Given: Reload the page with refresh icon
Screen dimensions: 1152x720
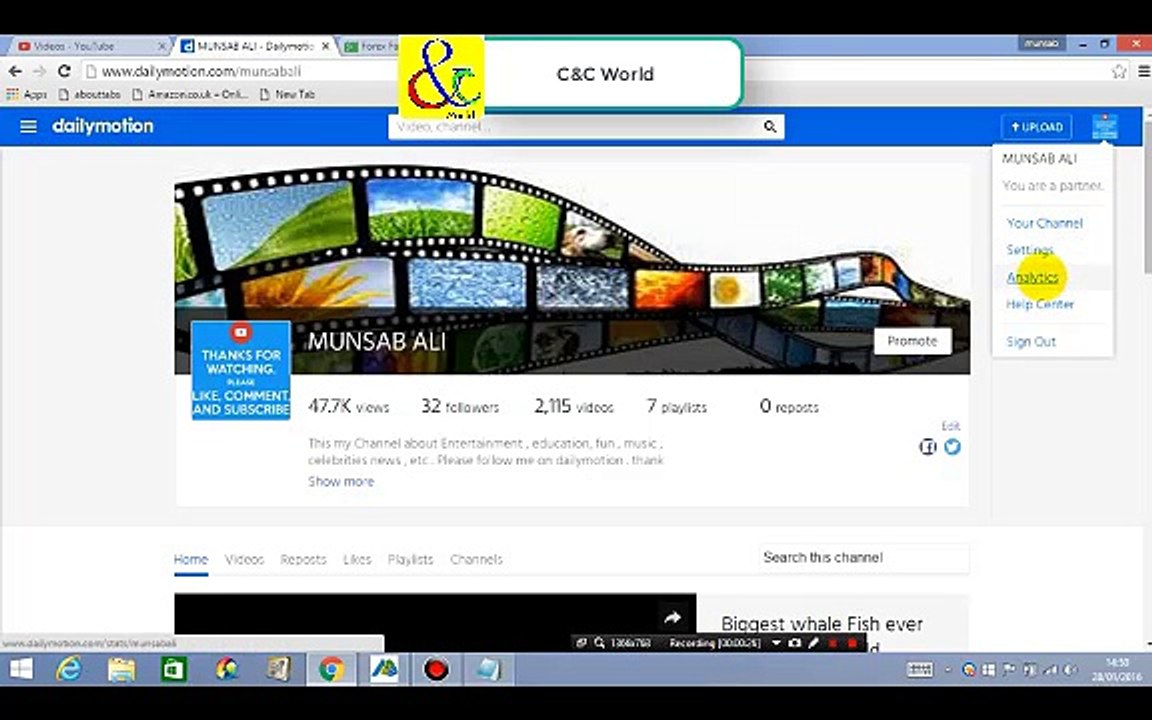Looking at the screenshot, I should (x=64, y=71).
